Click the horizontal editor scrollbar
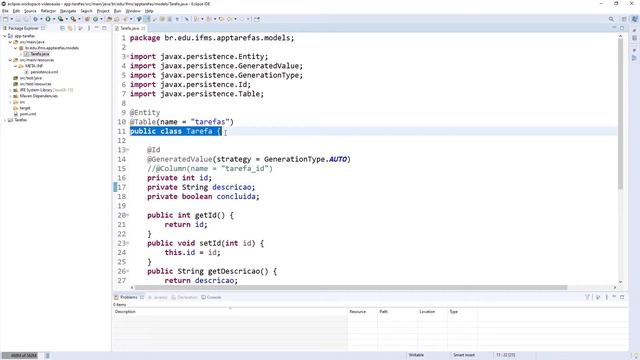Image resolution: width=640 pixels, height=360 pixels. [x=351, y=287]
